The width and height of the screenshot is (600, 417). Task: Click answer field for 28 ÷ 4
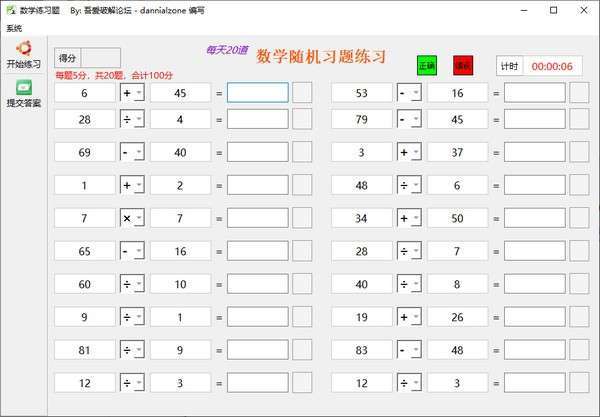click(x=258, y=119)
